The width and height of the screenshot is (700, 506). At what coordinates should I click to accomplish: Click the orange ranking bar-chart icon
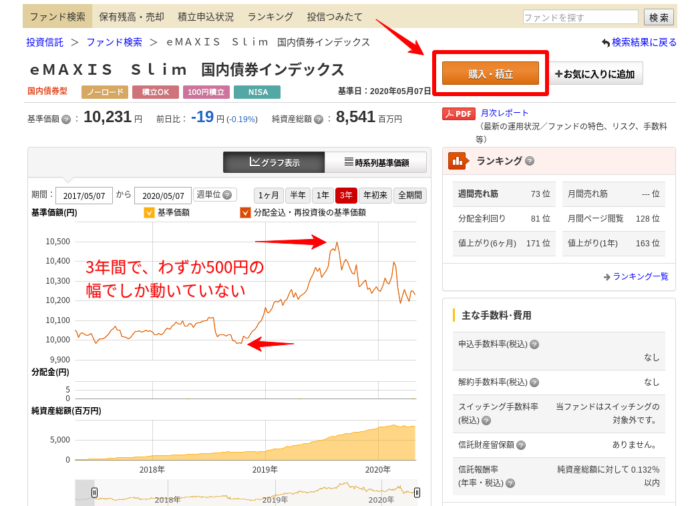pos(458,161)
